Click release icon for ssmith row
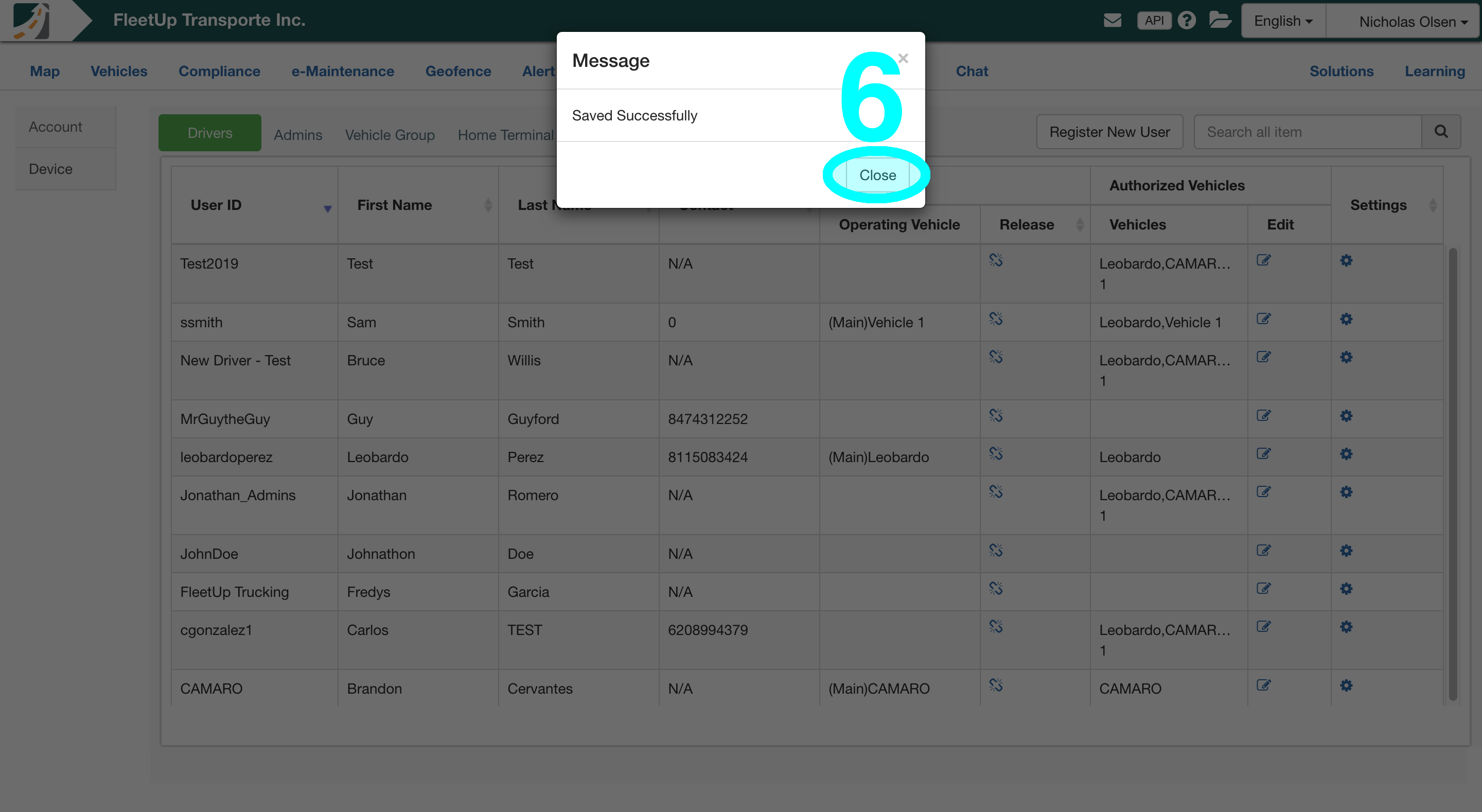1482x812 pixels. (x=996, y=319)
